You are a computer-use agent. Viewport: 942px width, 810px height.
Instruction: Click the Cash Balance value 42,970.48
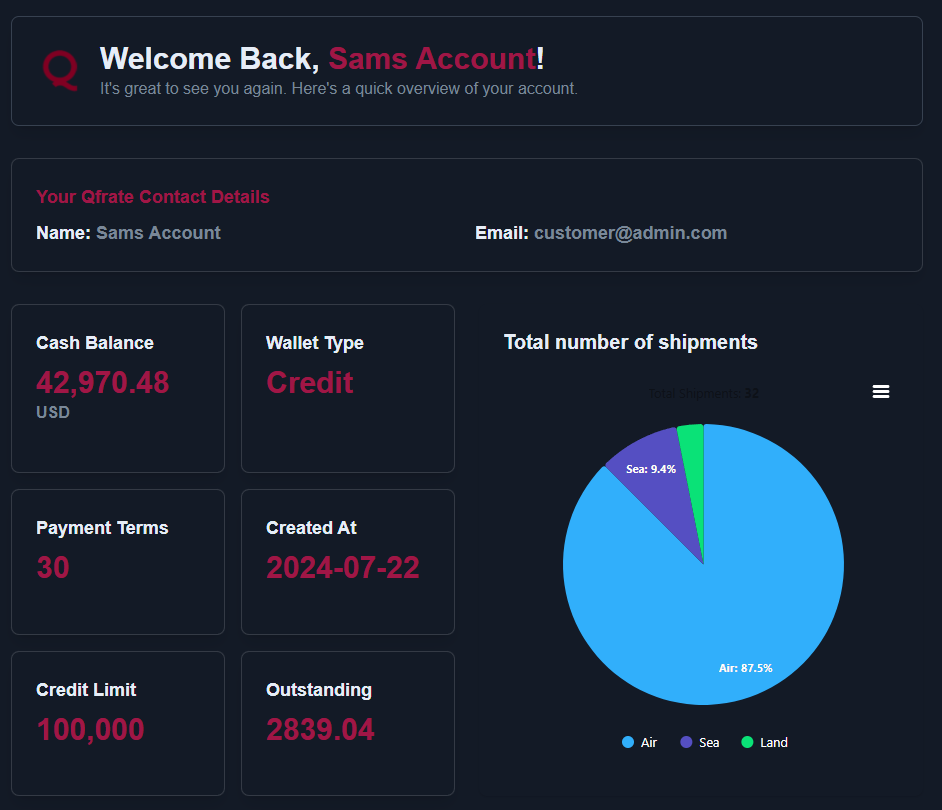coord(103,383)
